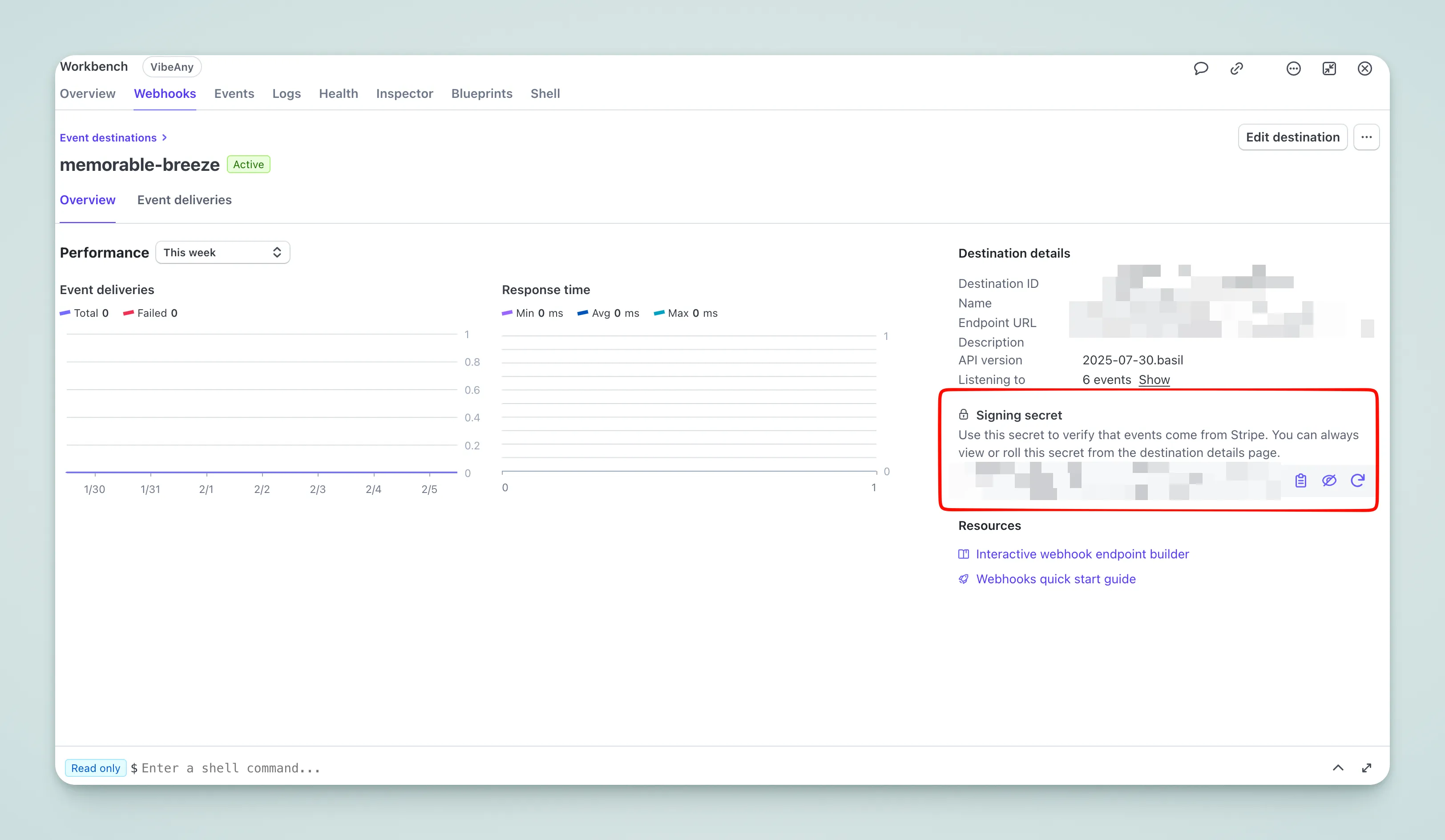1445x840 pixels.
Task: Open the Workbench overflow menu icon
Action: [1294, 68]
